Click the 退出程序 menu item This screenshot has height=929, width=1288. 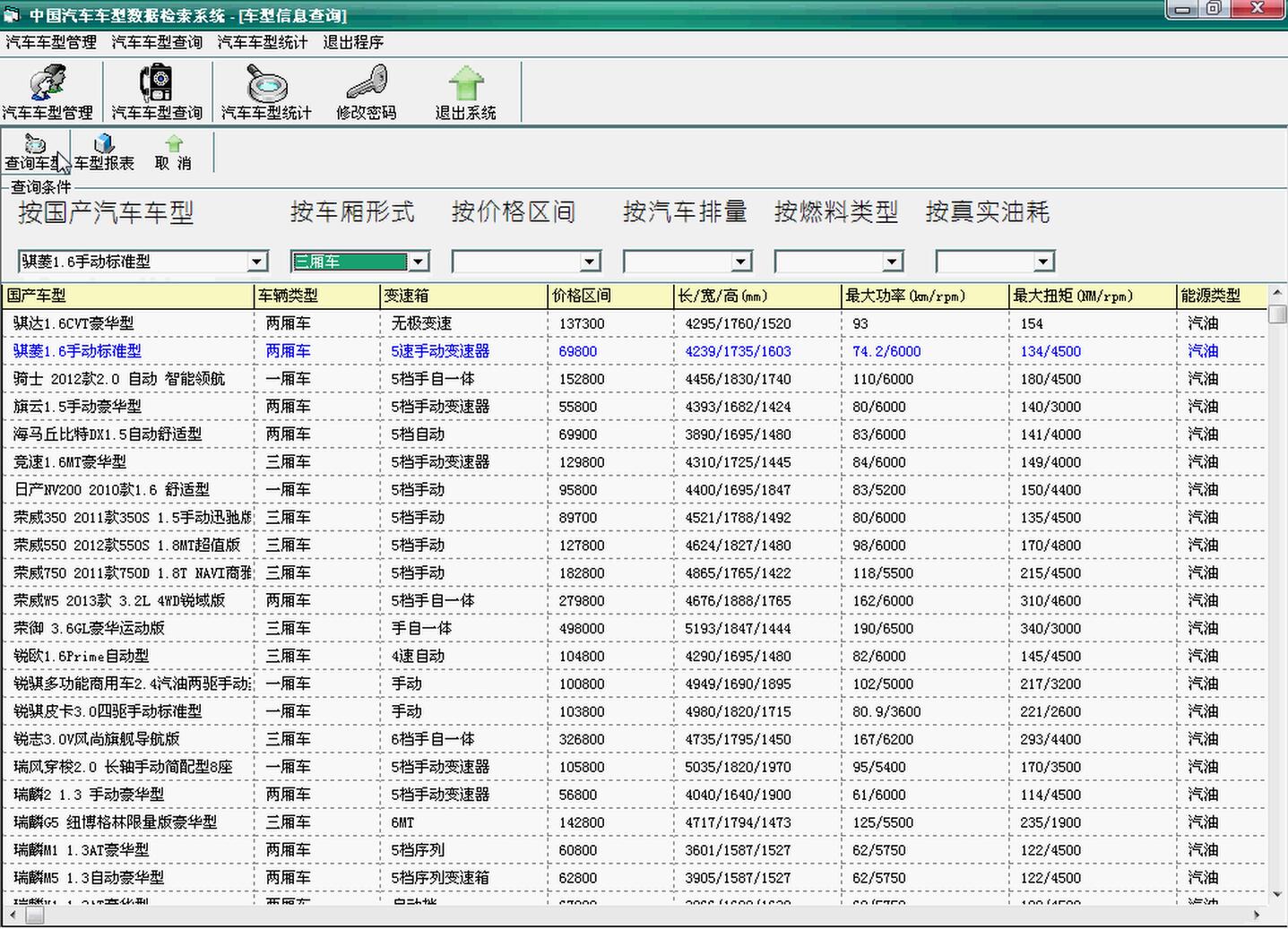[x=353, y=42]
